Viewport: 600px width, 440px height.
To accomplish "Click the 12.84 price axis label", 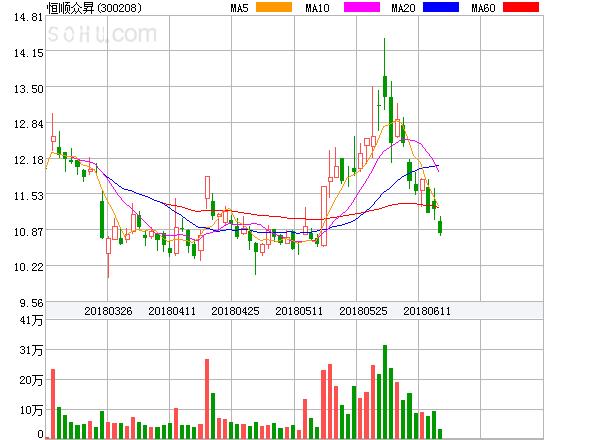I will [28, 124].
